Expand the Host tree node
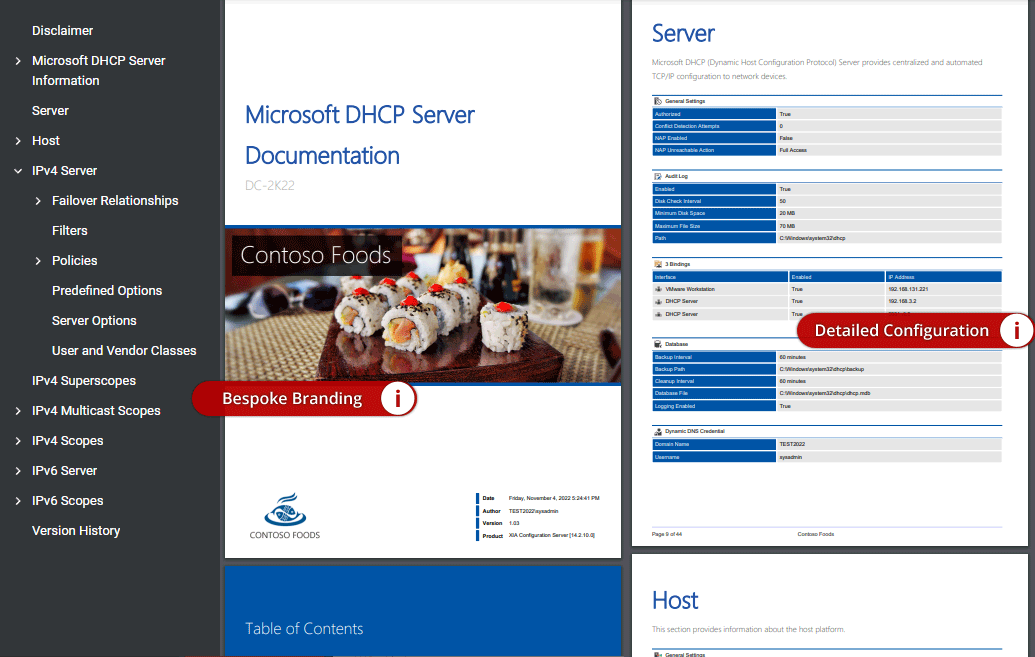1035x657 pixels. (x=18, y=141)
